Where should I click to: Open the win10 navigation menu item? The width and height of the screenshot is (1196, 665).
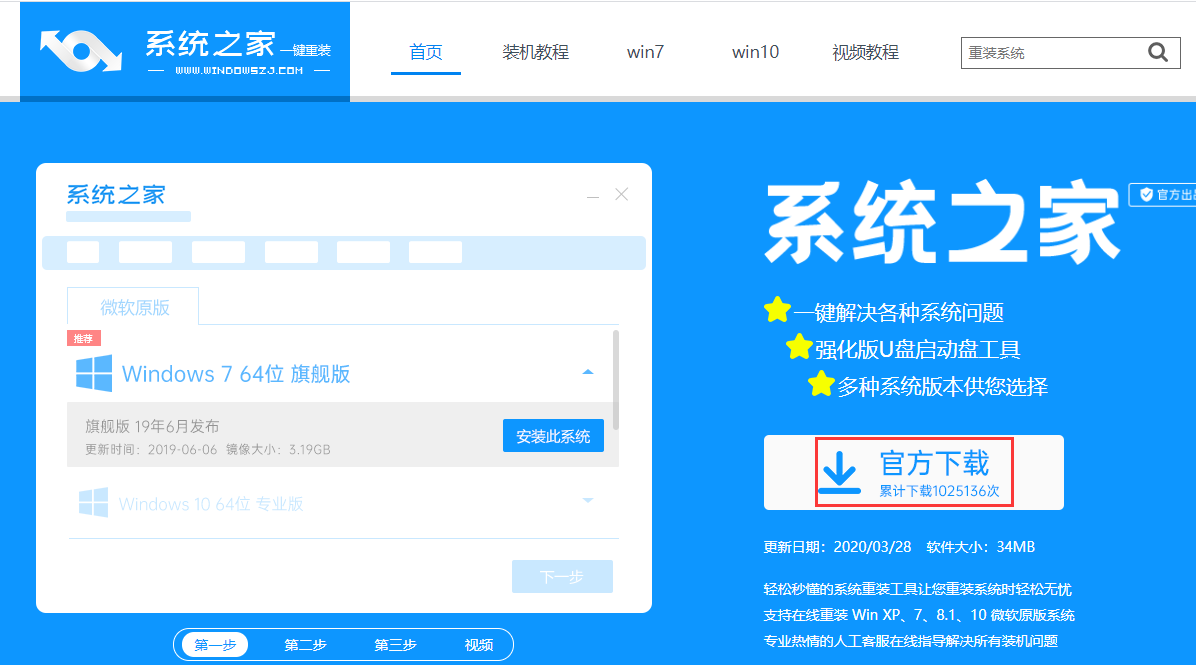[x=754, y=52]
